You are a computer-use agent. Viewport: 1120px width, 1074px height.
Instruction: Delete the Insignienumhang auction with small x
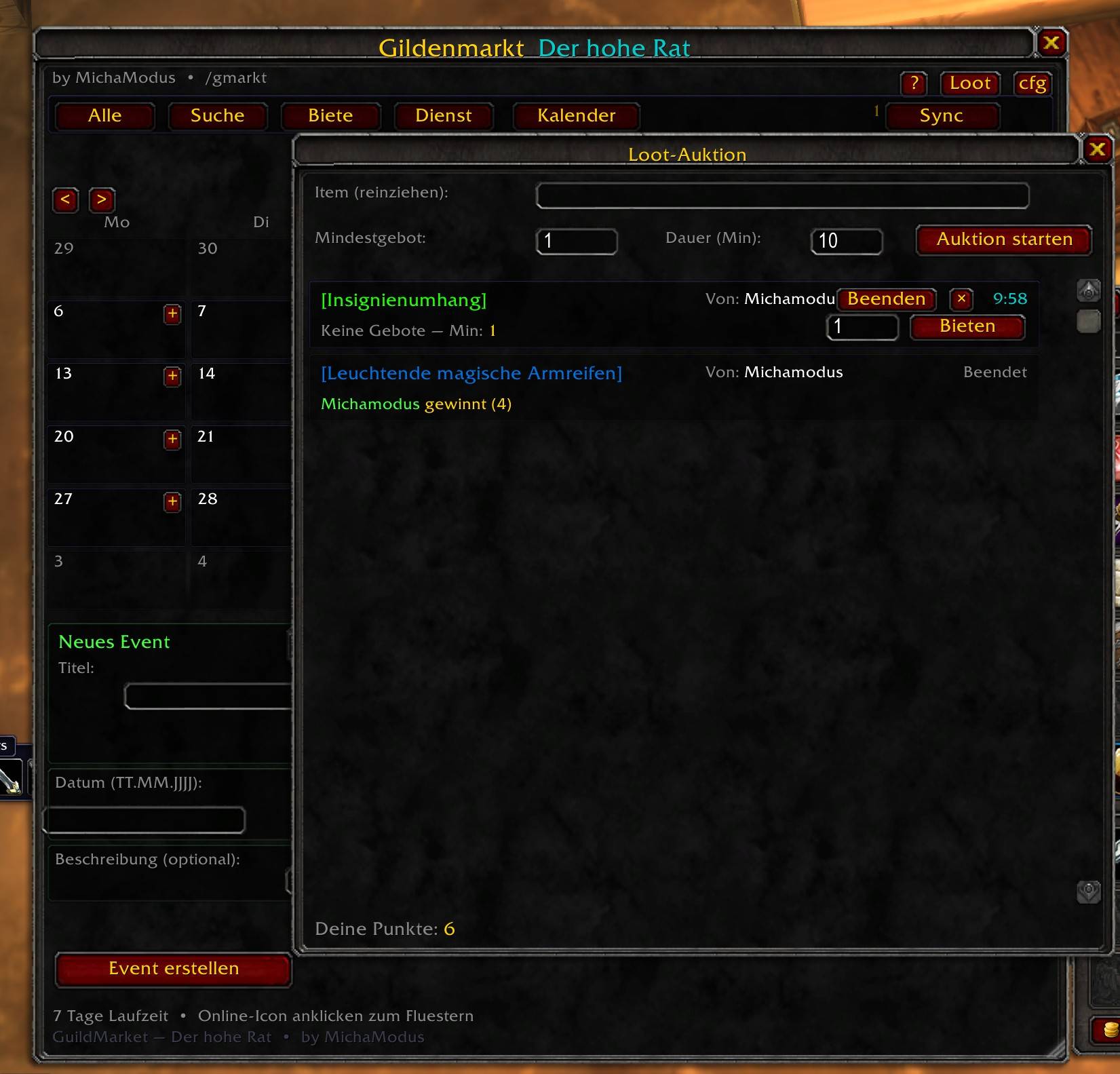pos(961,299)
